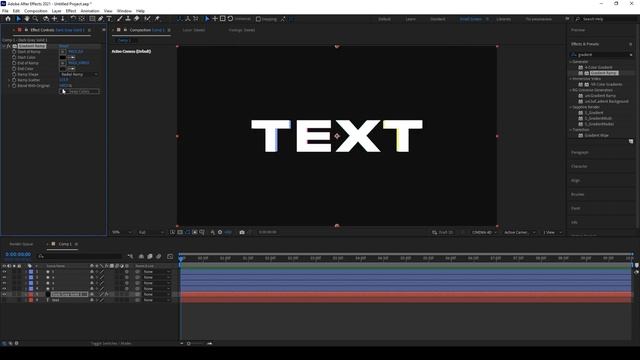Click the current time 0:00:00:00 display
The image size is (640, 360).
tap(18, 254)
